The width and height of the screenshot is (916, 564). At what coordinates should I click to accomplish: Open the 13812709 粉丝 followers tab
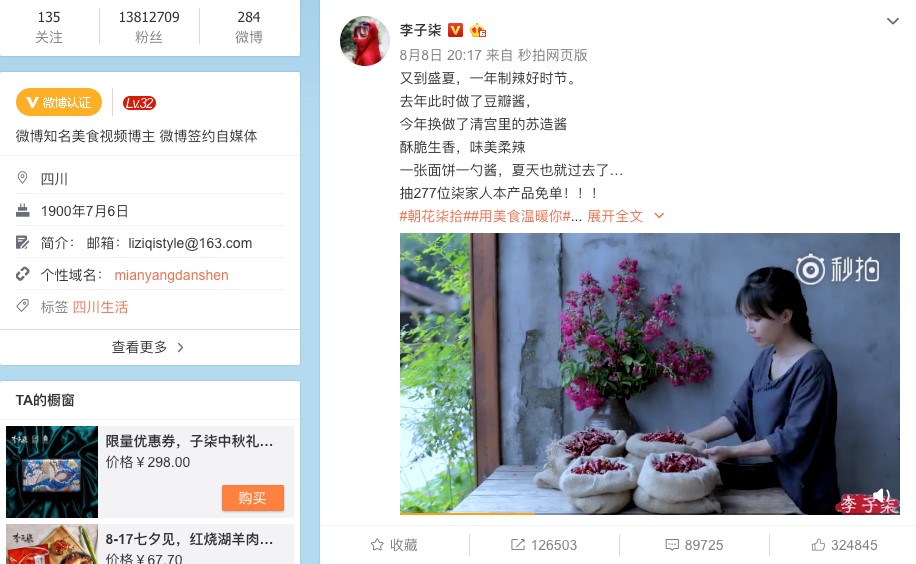[149, 27]
